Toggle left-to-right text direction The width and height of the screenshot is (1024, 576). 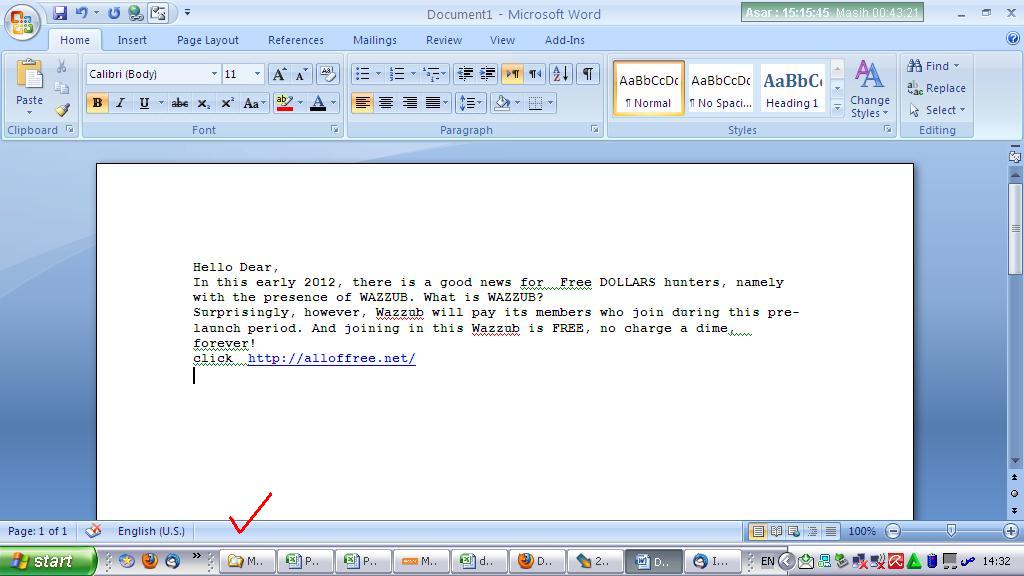513,74
